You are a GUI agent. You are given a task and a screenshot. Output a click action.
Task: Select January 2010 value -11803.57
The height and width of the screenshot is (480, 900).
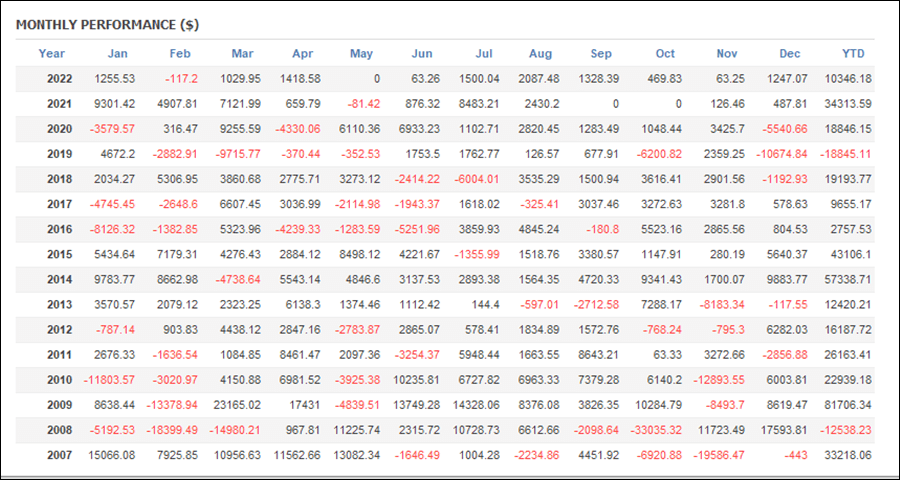[x=108, y=380]
